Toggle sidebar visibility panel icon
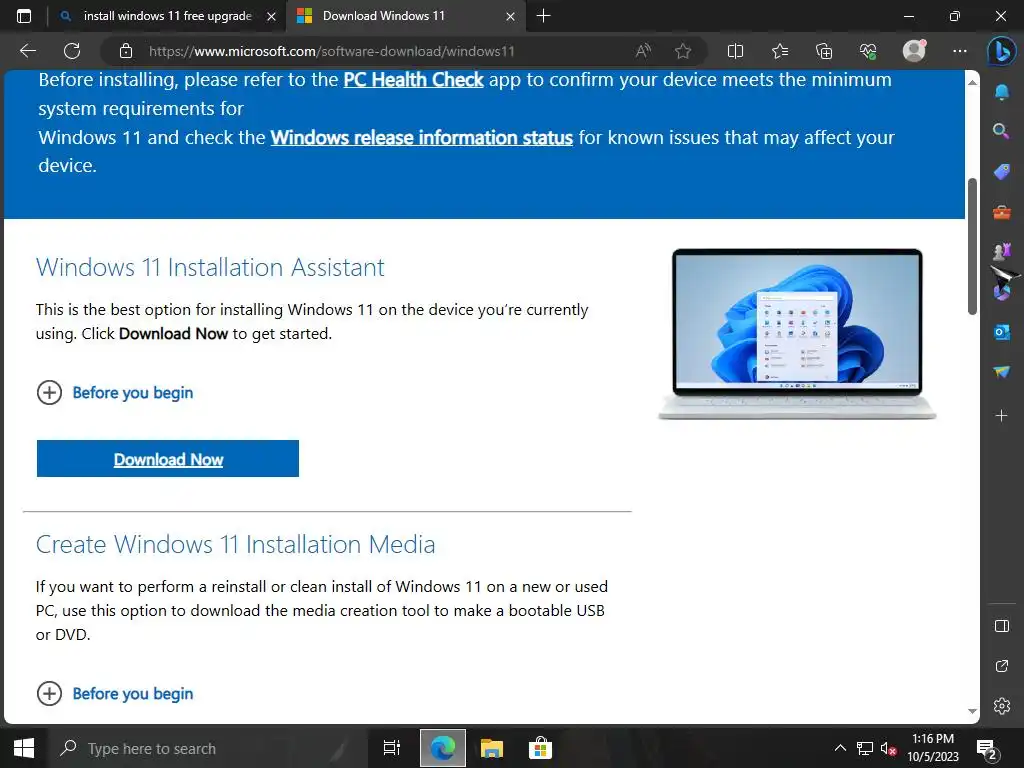Viewport: 1024px width, 768px height. point(1002,626)
